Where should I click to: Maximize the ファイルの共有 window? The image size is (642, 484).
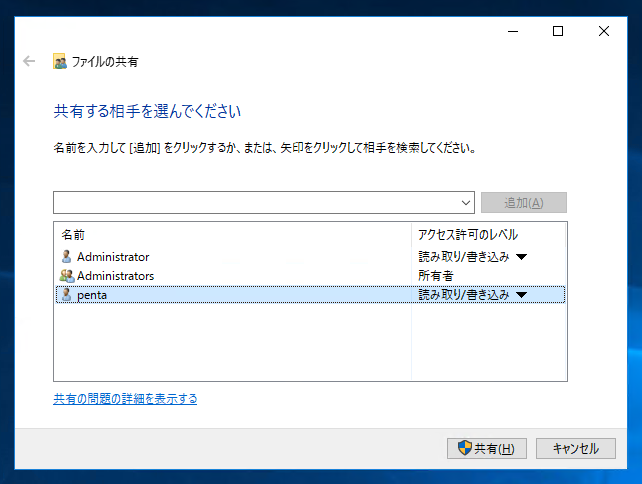point(558,32)
